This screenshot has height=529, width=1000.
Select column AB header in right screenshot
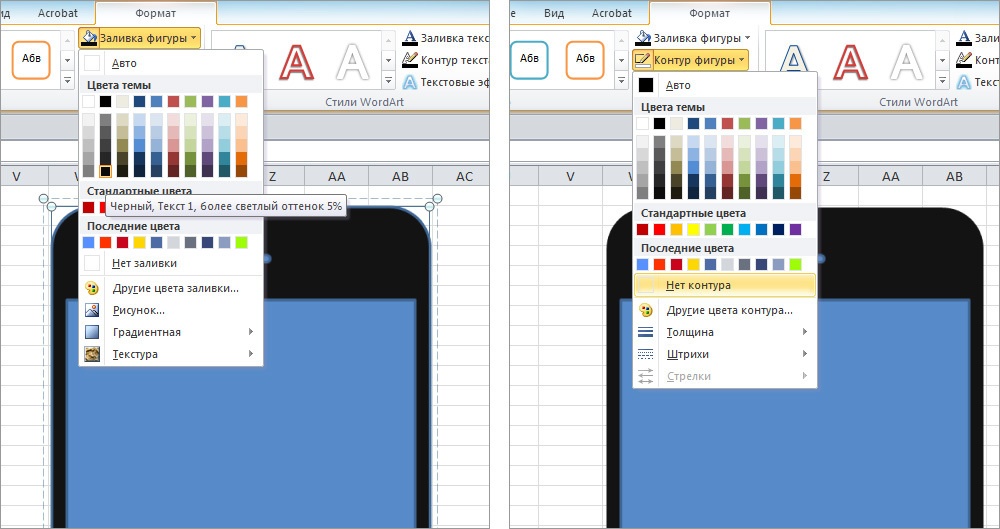pos(954,176)
